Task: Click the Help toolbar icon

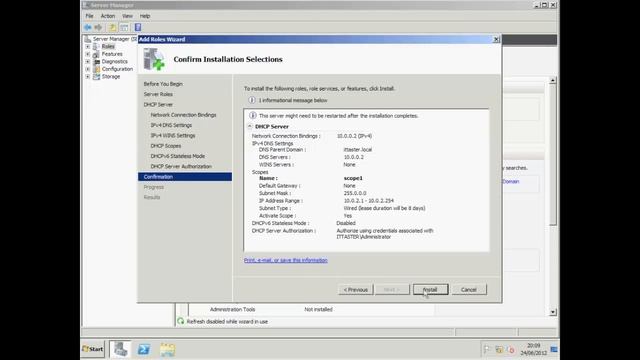Action: (138, 27)
